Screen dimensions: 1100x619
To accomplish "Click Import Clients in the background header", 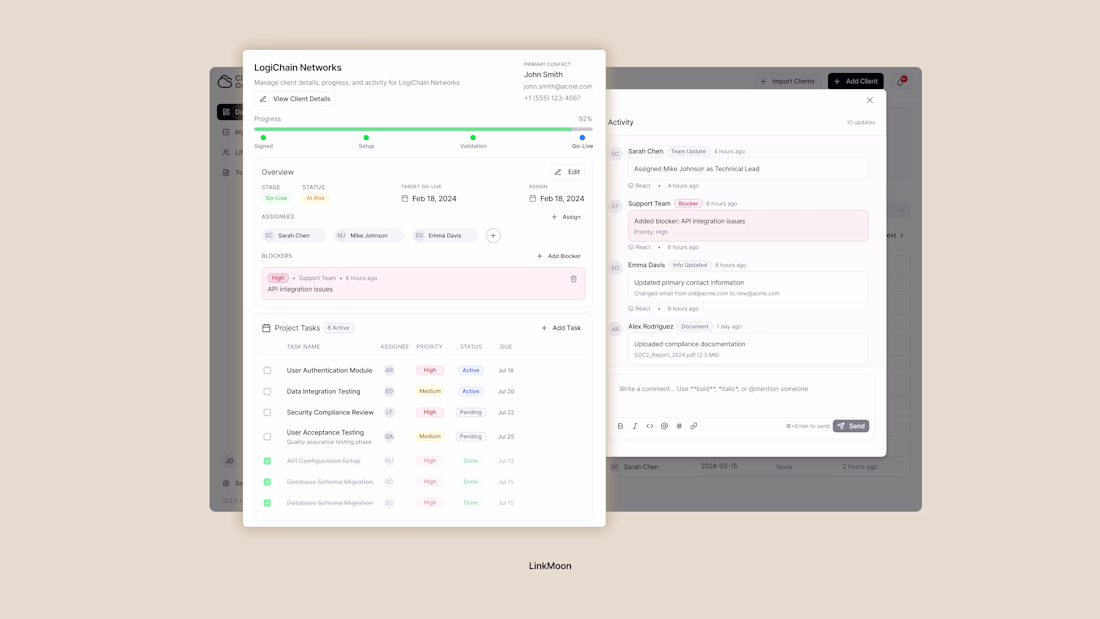I will [x=788, y=81].
